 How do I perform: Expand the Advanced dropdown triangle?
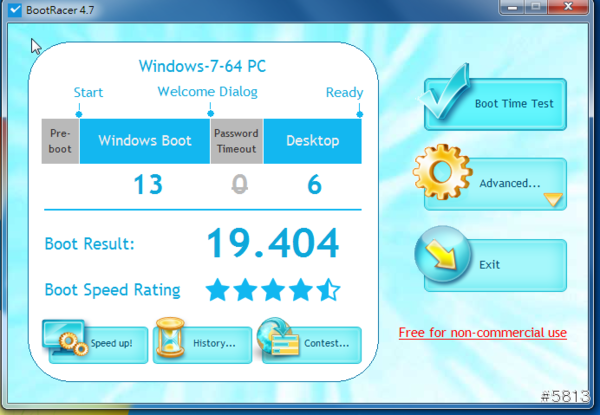click(553, 199)
